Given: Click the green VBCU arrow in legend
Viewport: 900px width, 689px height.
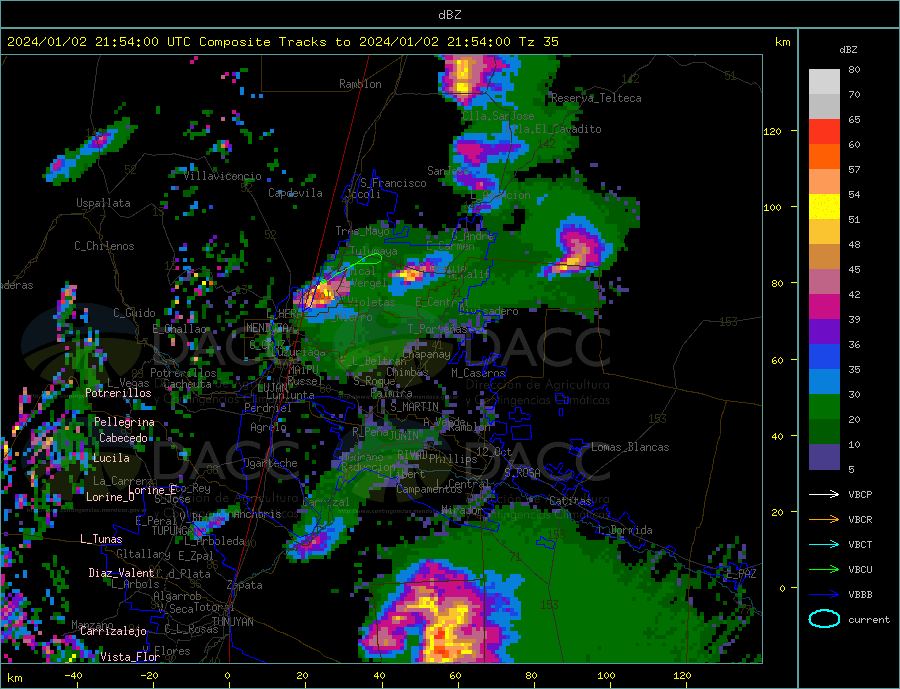Looking at the screenshot, I should click(x=824, y=570).
